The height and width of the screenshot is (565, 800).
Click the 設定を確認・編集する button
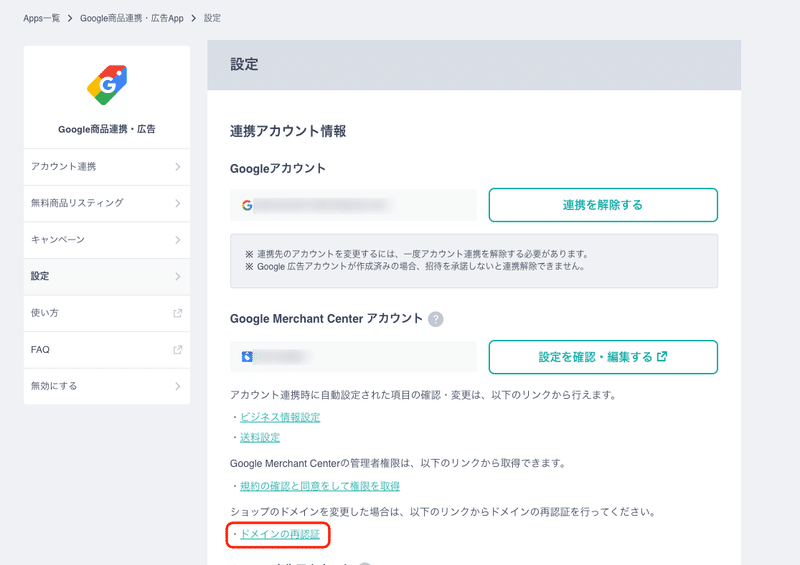pyautogui.click(x=603, y=357)
